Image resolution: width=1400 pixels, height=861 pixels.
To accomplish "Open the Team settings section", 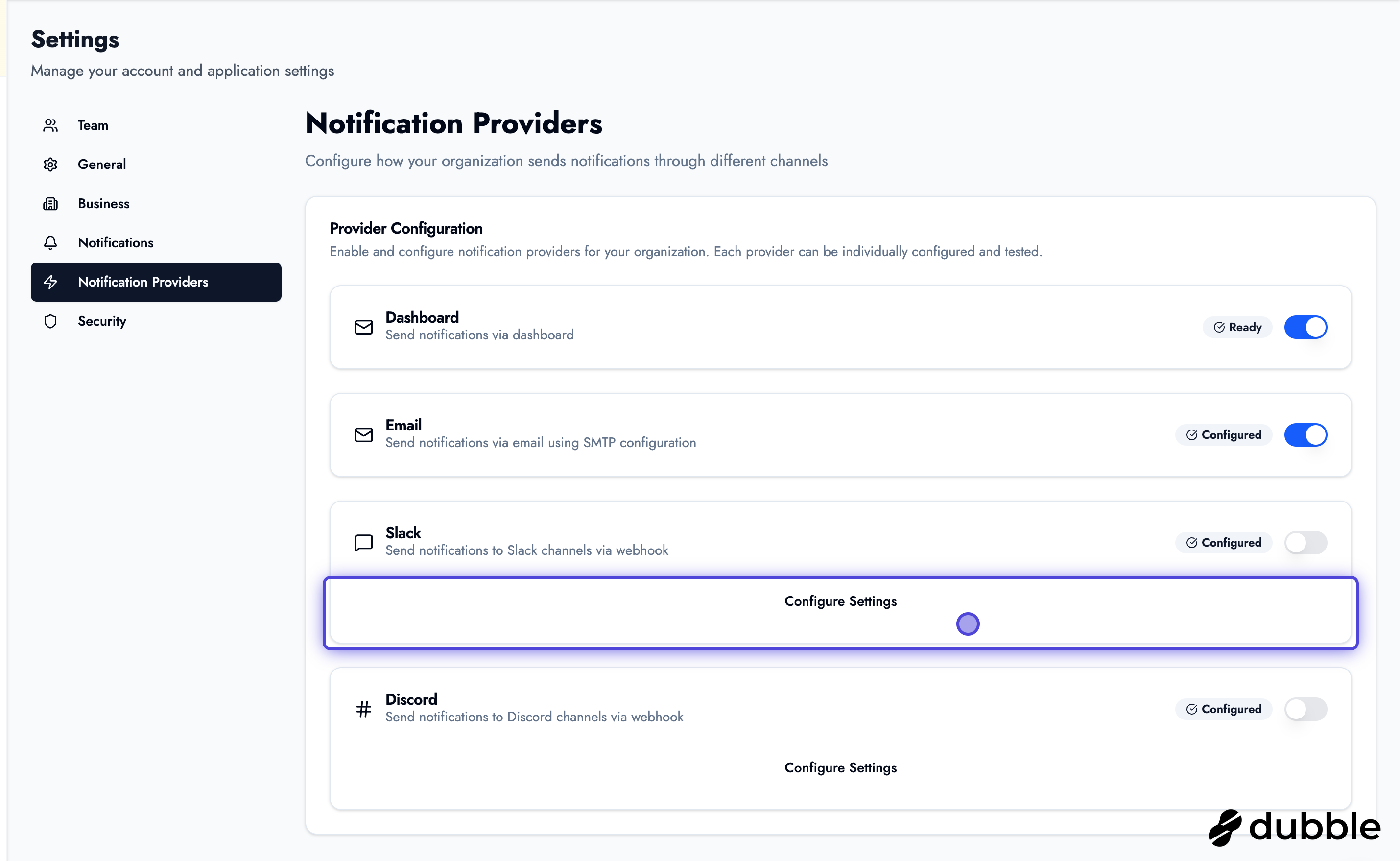I will coord(93,125).
